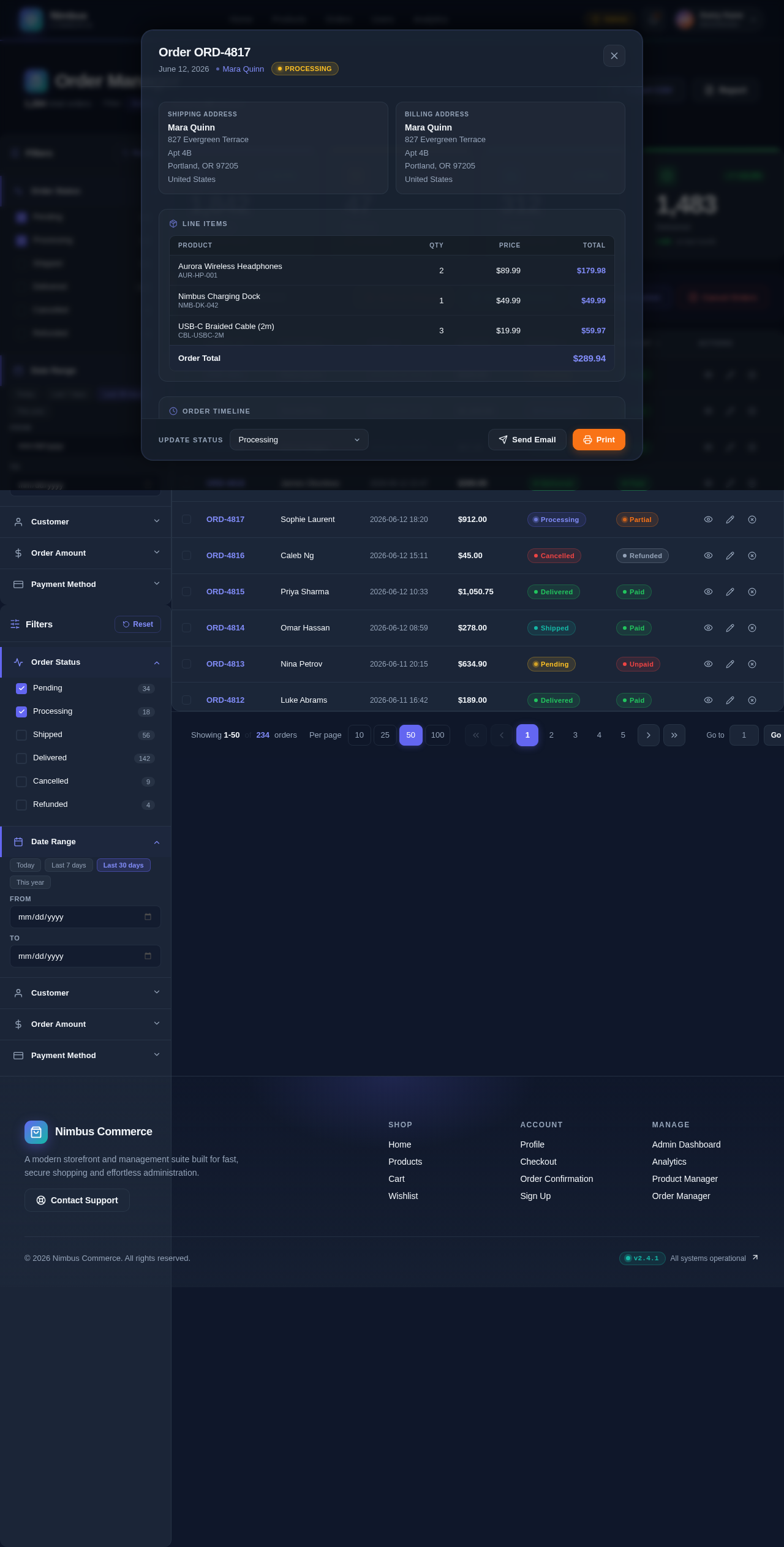
Task: Set per page to 25
Action: tap(385, 735)
